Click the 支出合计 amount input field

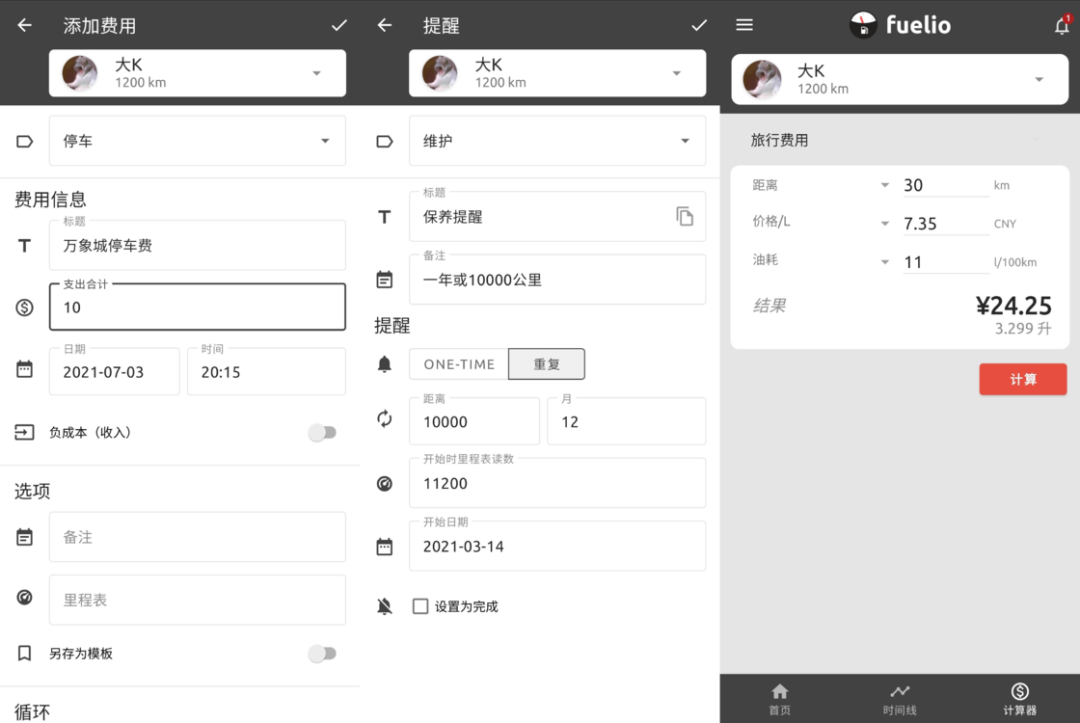(197, 308)
